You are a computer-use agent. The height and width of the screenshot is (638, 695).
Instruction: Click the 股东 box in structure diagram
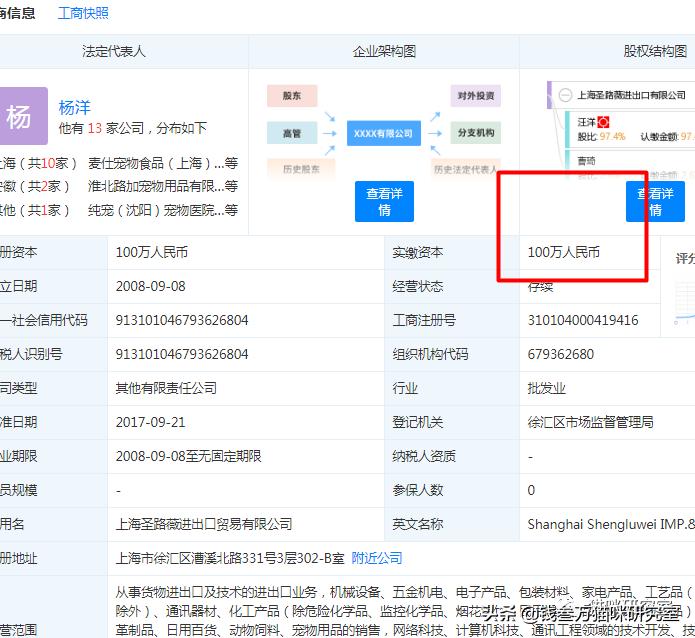click(292, 96)
